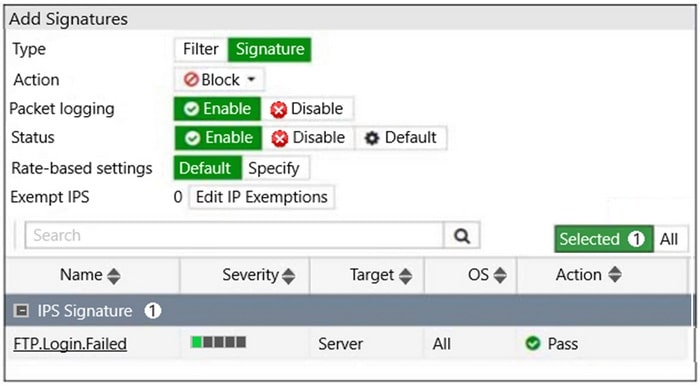
Task: Open the Block action dropdown
Action: pyautogui.click(x=219, y=80)
